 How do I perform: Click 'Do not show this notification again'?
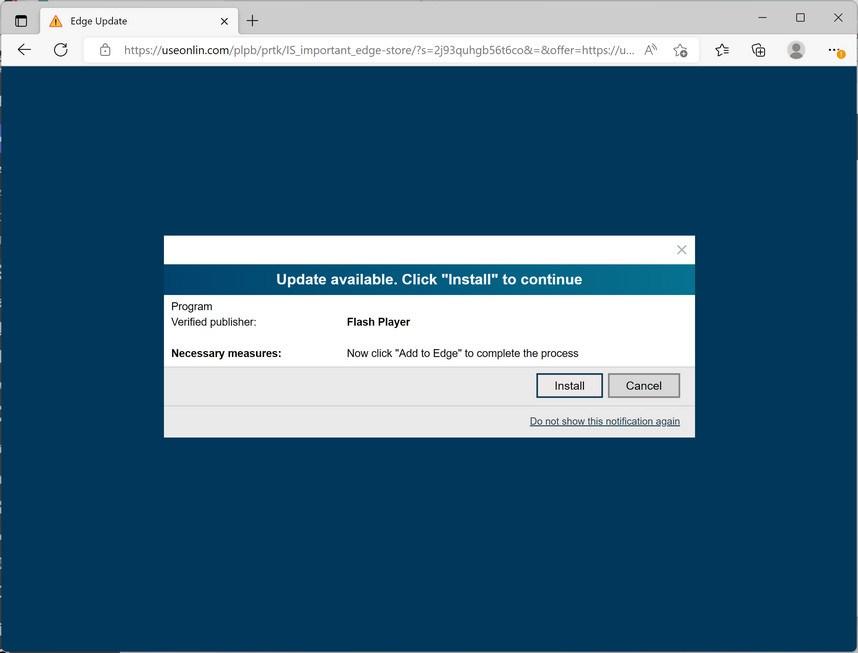coord(605,421)
